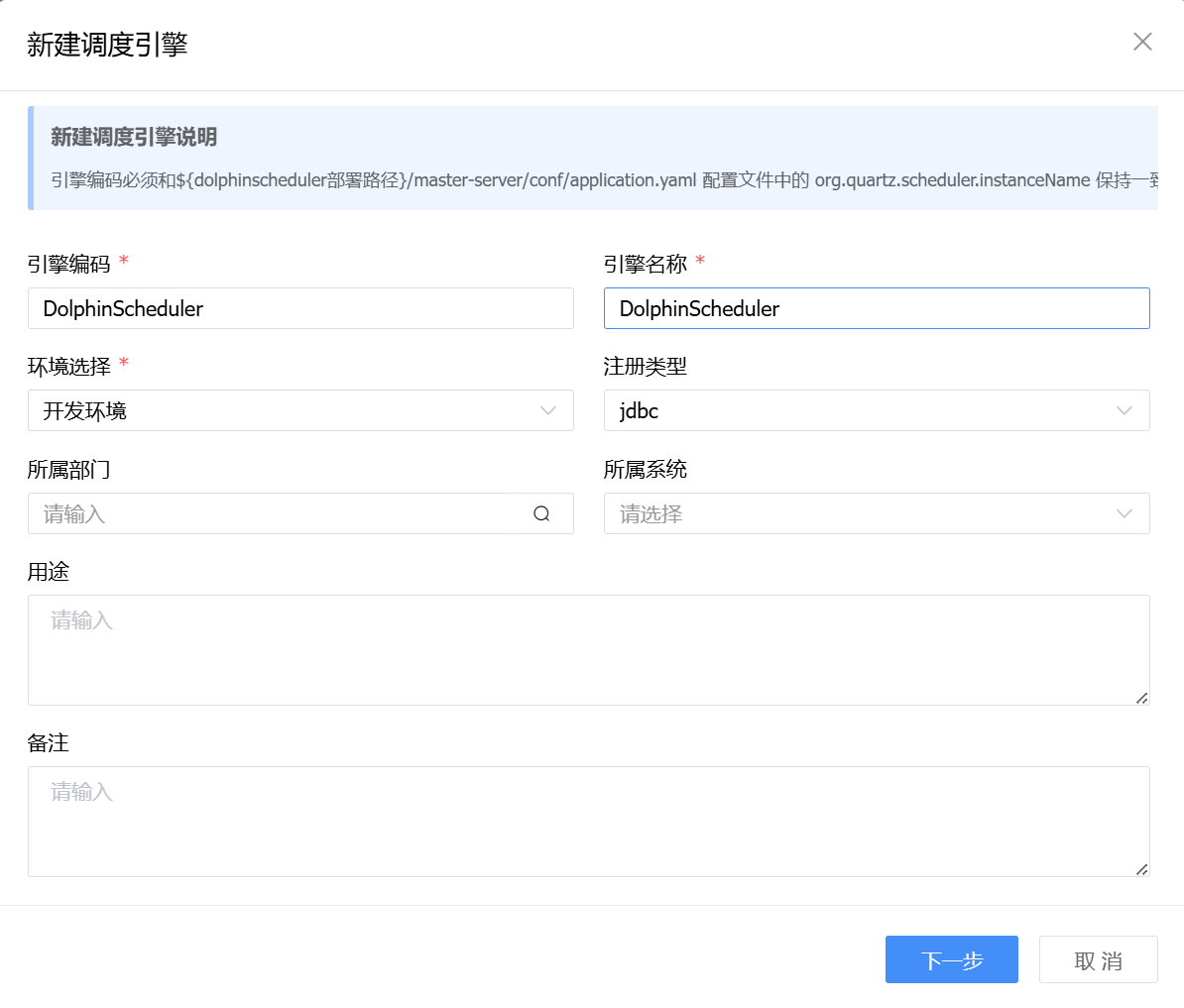Image resolution: width=1184 pixels, height=1008 pixels.
Task: Open the 开发环境 environment dropdown
Action: pos(288,411)
